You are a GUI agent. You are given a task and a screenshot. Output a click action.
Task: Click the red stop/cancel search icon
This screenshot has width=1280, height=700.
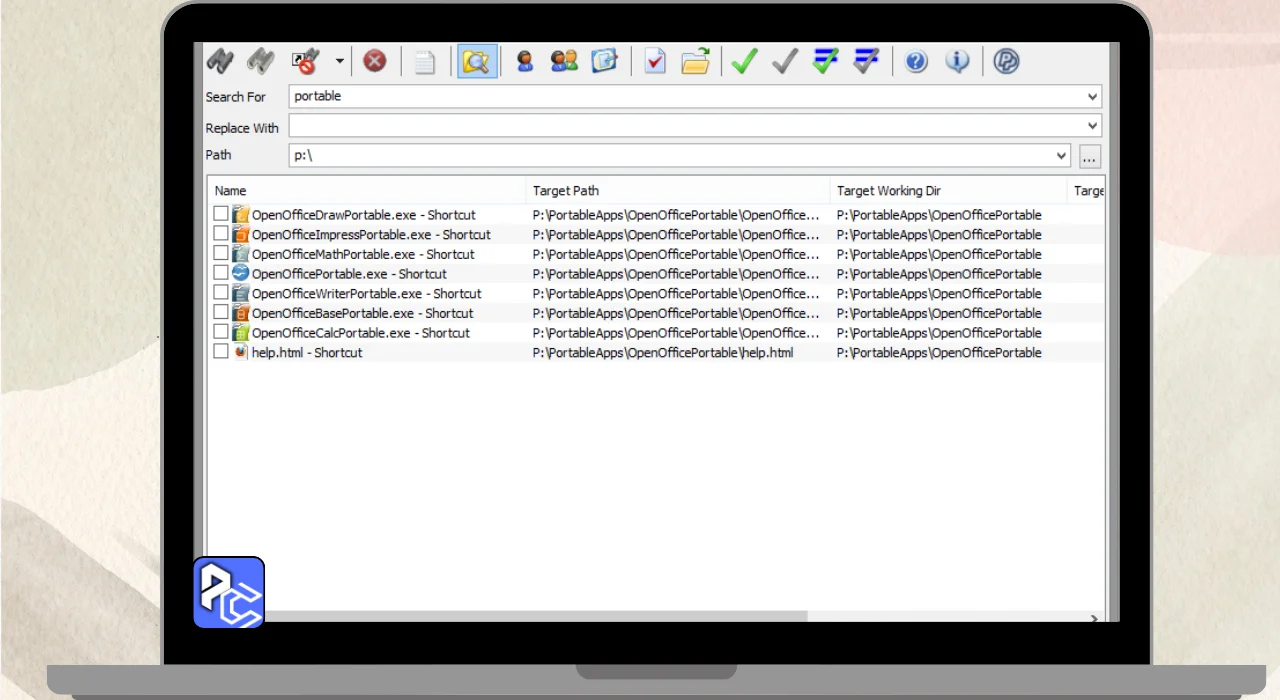coord(374,62)
